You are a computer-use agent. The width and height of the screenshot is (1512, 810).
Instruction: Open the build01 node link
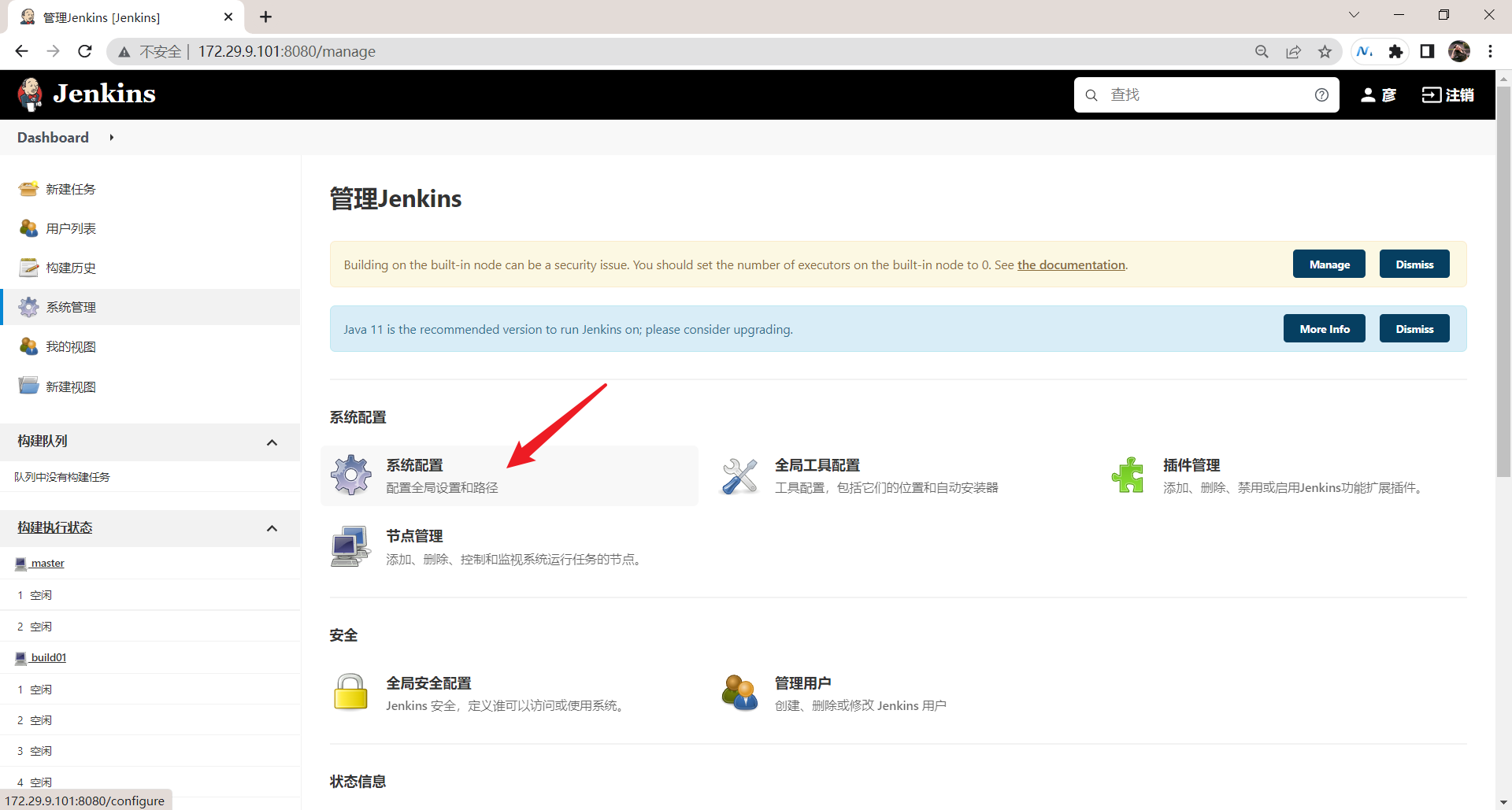[x=48, y=658]
